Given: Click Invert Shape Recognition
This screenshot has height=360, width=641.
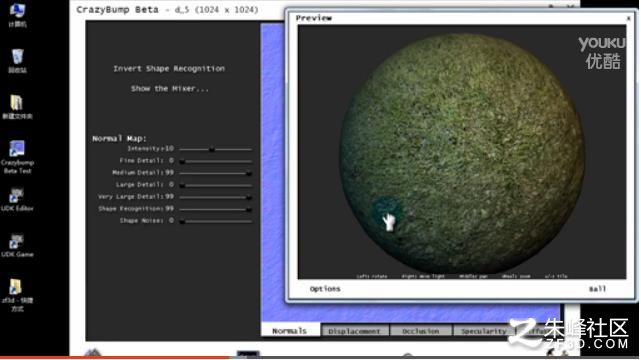Looking at the screenshot, I should [x=169, y=69].
